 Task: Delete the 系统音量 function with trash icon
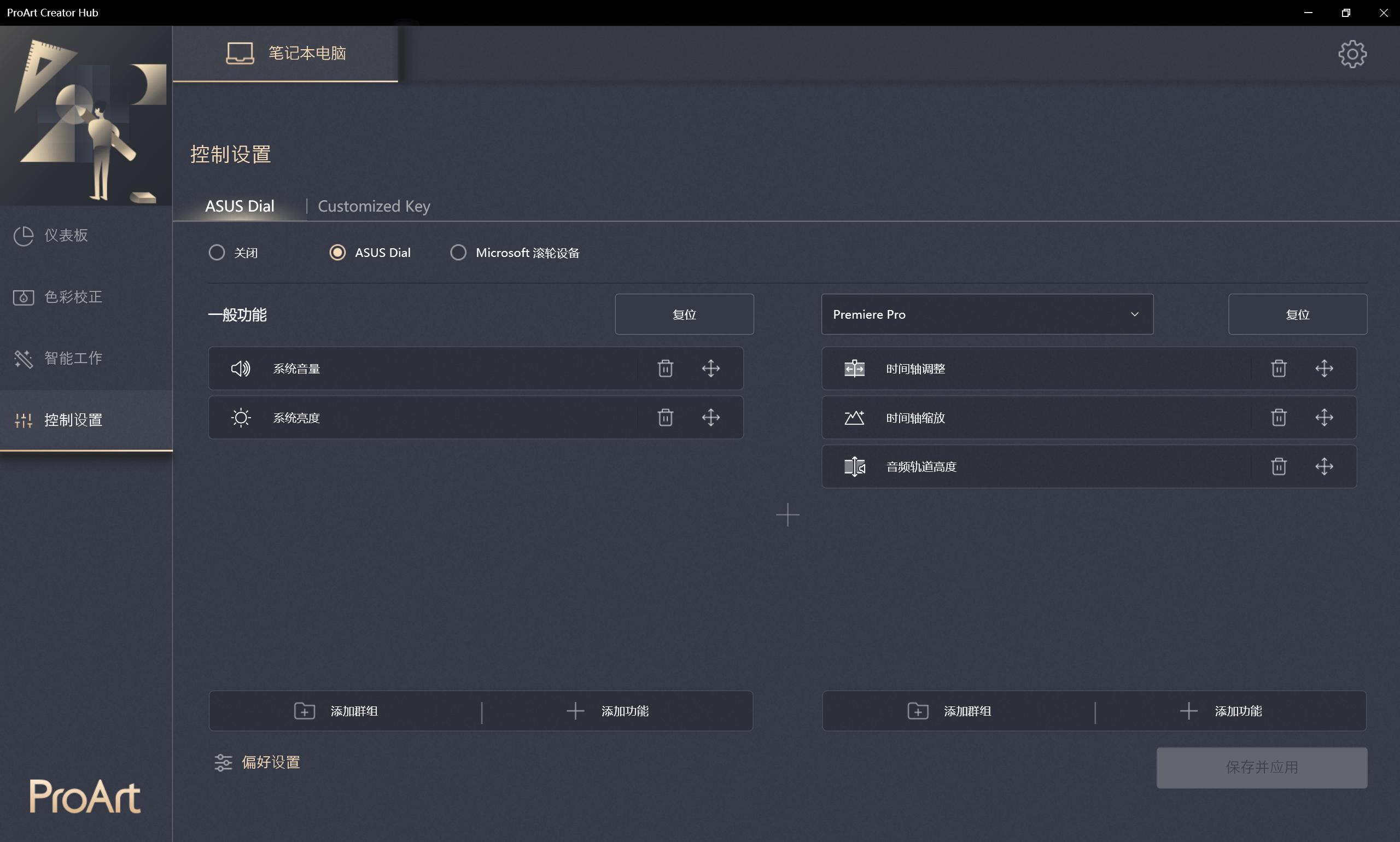click(665, 368)
